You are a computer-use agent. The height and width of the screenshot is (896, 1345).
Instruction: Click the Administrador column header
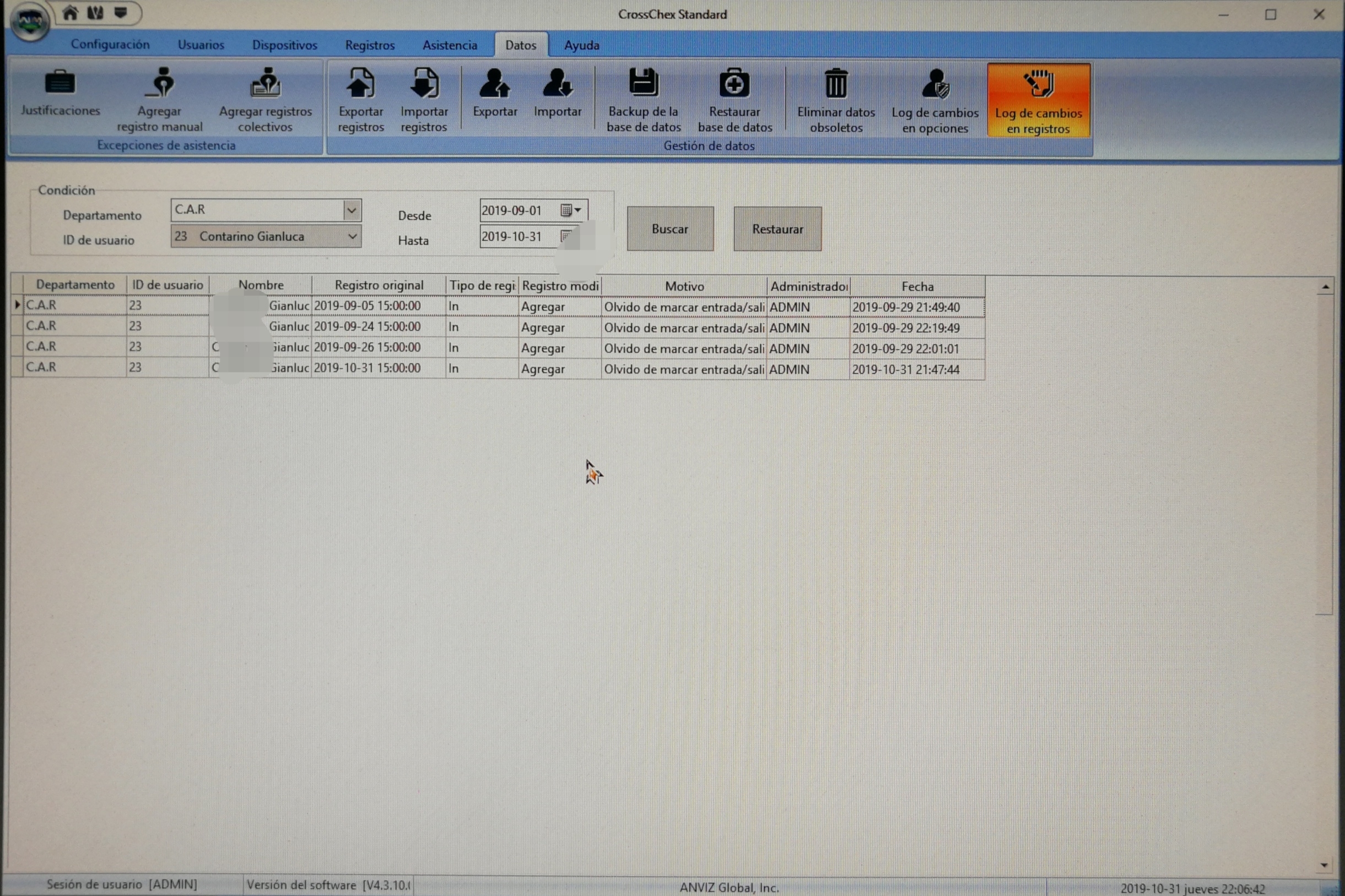pyautogui.click(x=808, y=287)
